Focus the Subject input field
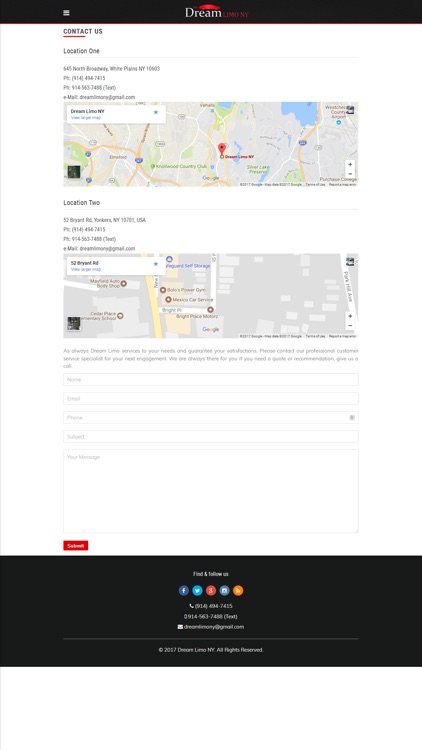This screenshot has width=422, height=750. pos(211,437)
